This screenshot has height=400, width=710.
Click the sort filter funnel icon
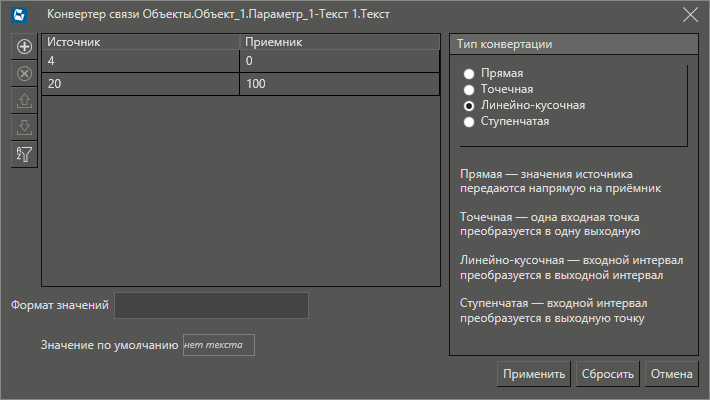[25, 154]
